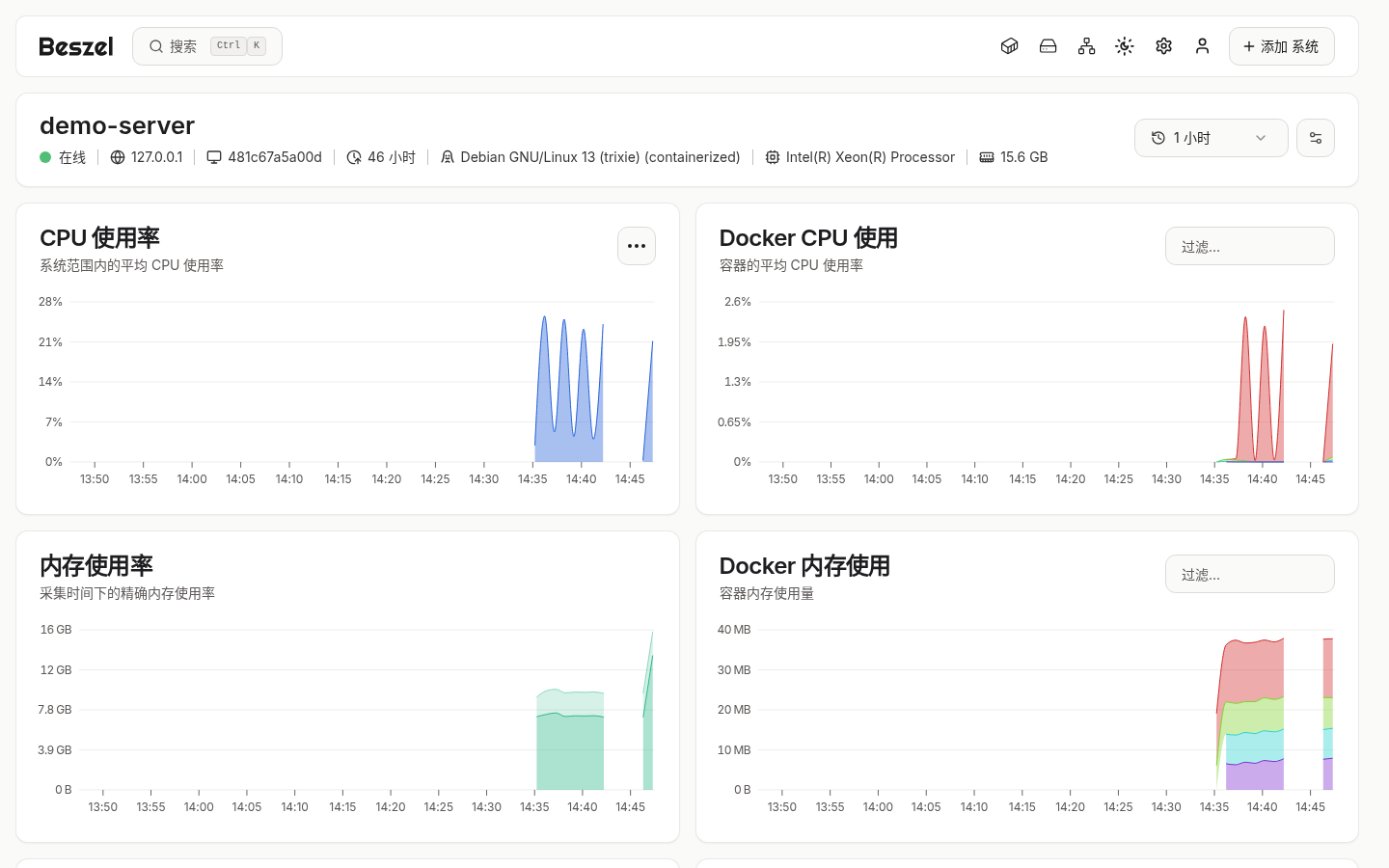Open the 搜索 search box
This screenshot has height=868, width=1389.
207,46
